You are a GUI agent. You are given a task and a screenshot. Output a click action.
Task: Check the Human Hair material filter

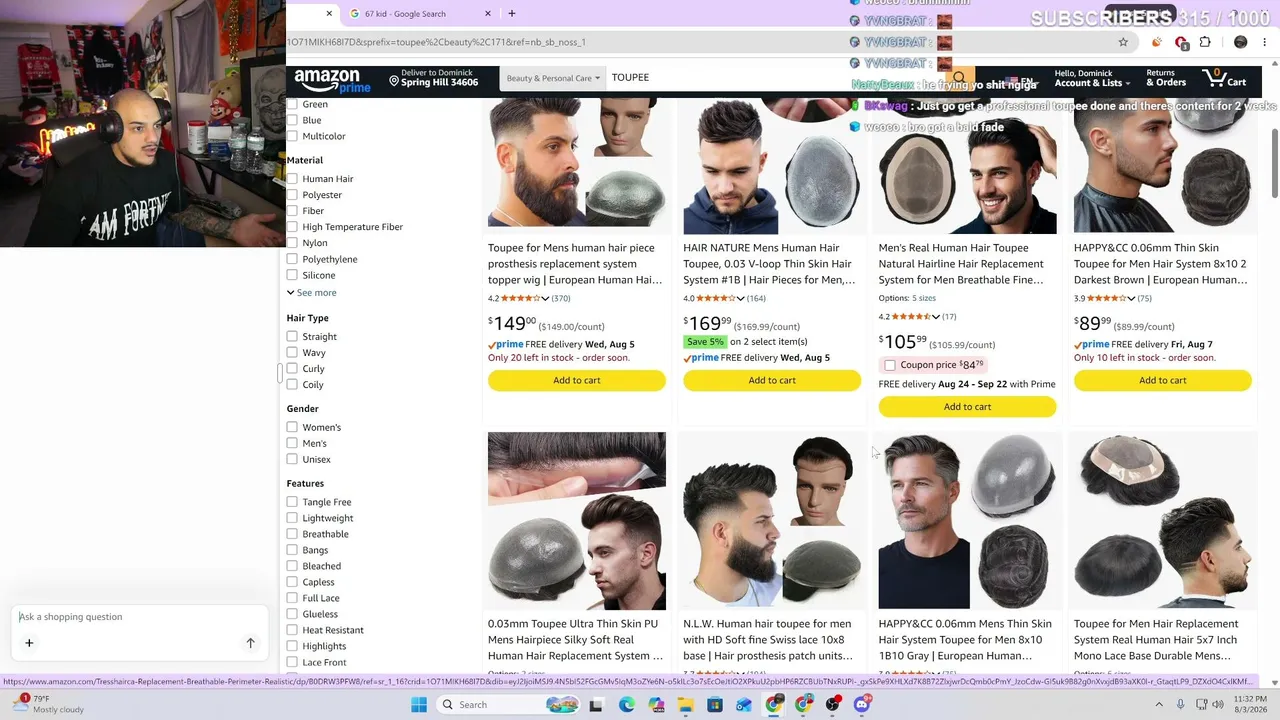click(x=292, y=179)
